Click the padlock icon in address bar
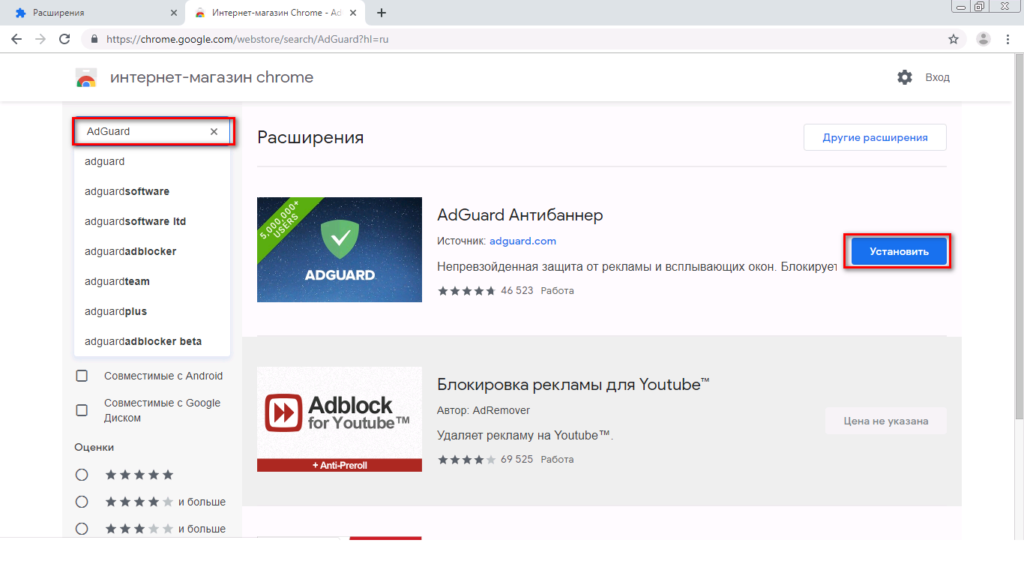Viewport: 1024px width, 576px height. pyautogui.click(x=94, y=39)
